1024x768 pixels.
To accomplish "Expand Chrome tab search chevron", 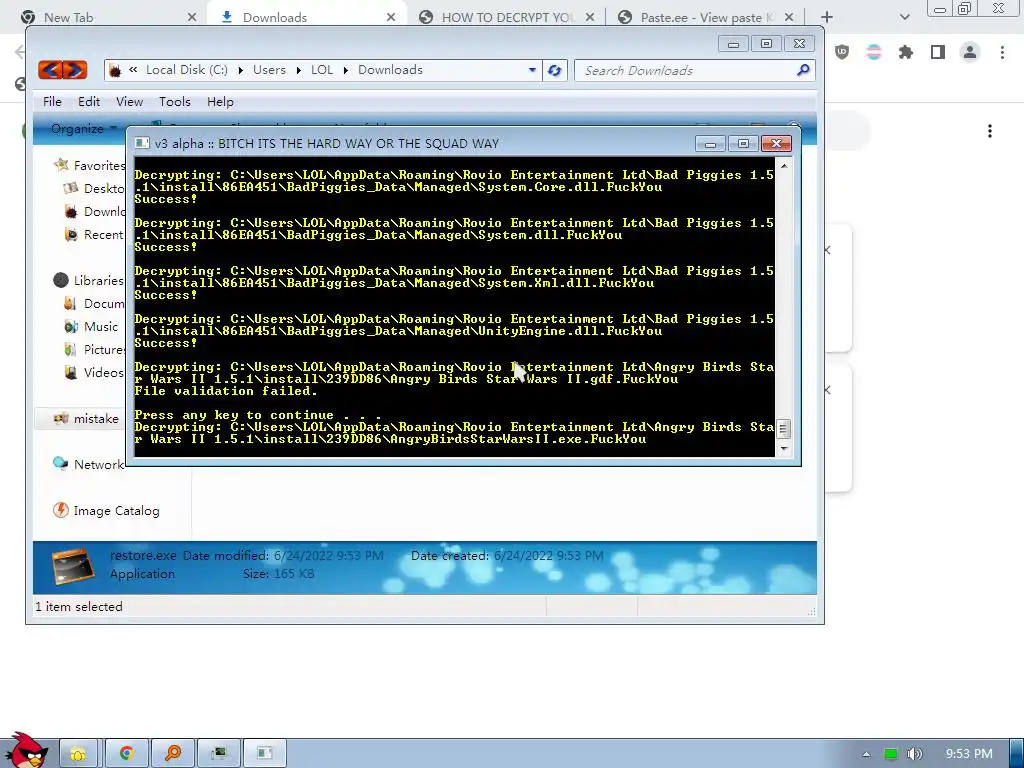I will [x=904, y=18].
